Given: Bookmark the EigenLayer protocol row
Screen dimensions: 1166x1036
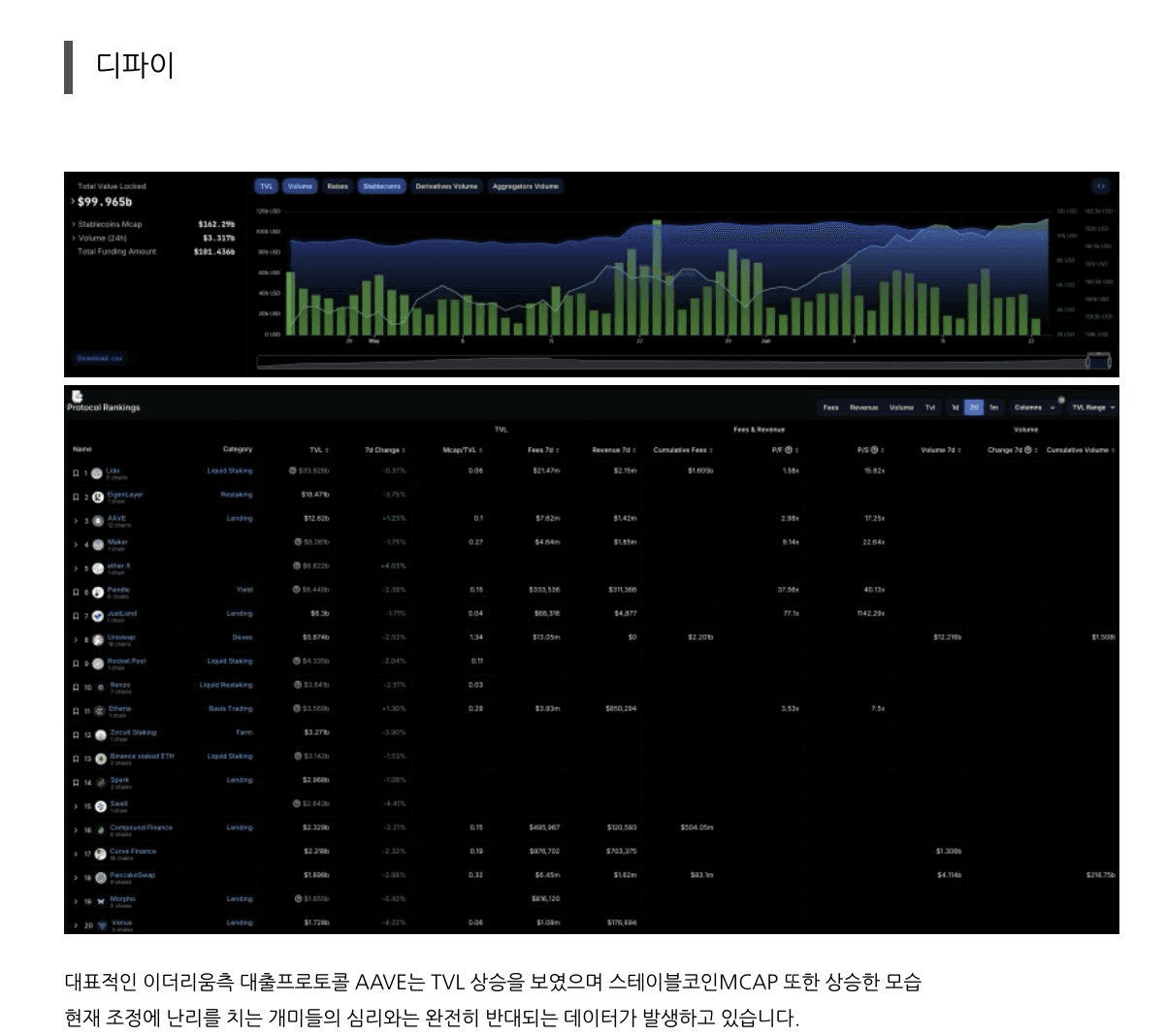Looking at the screenshot, I should [x=76, y=497].
